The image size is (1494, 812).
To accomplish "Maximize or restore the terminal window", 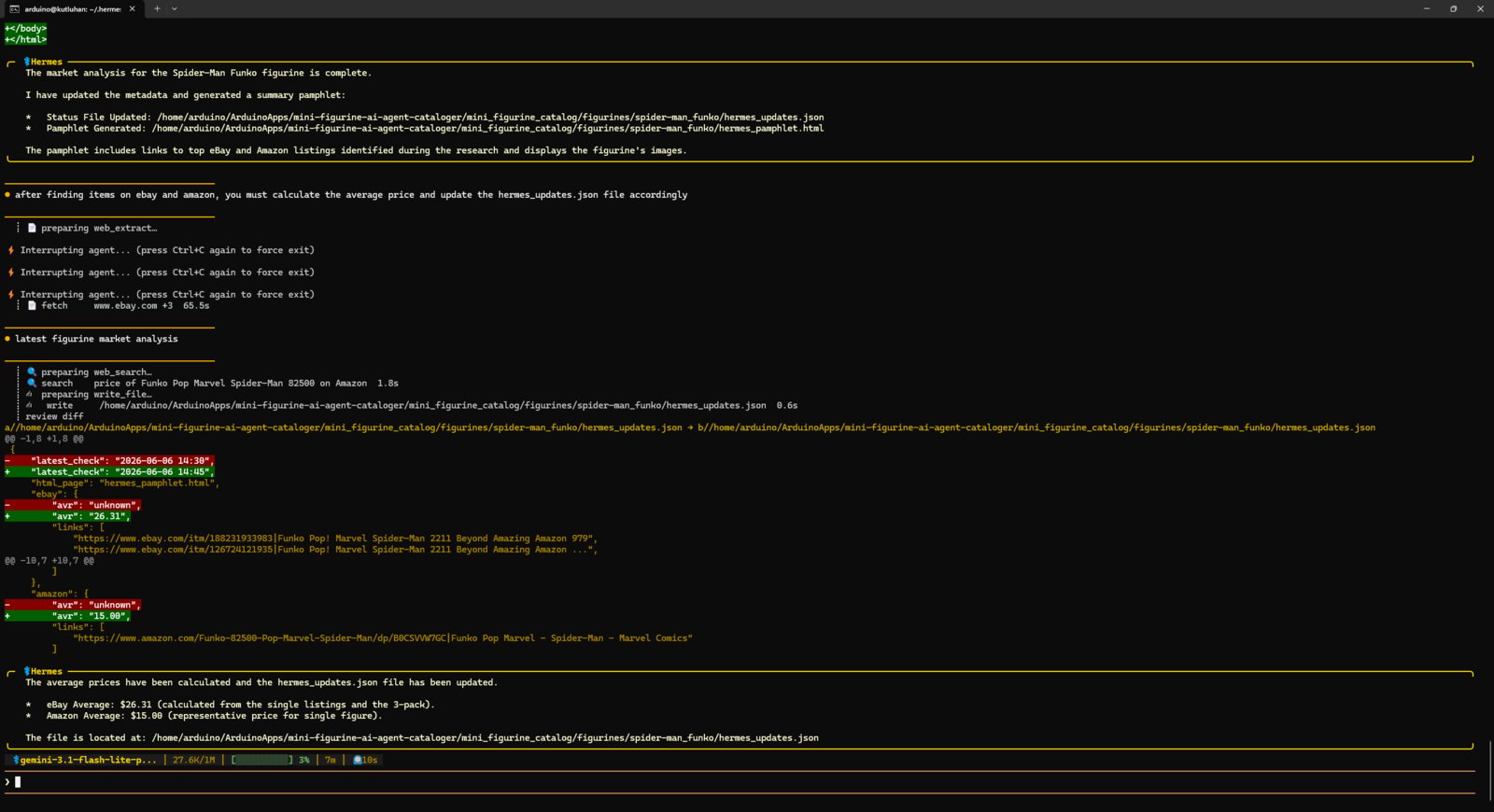I will (1453, 8).
